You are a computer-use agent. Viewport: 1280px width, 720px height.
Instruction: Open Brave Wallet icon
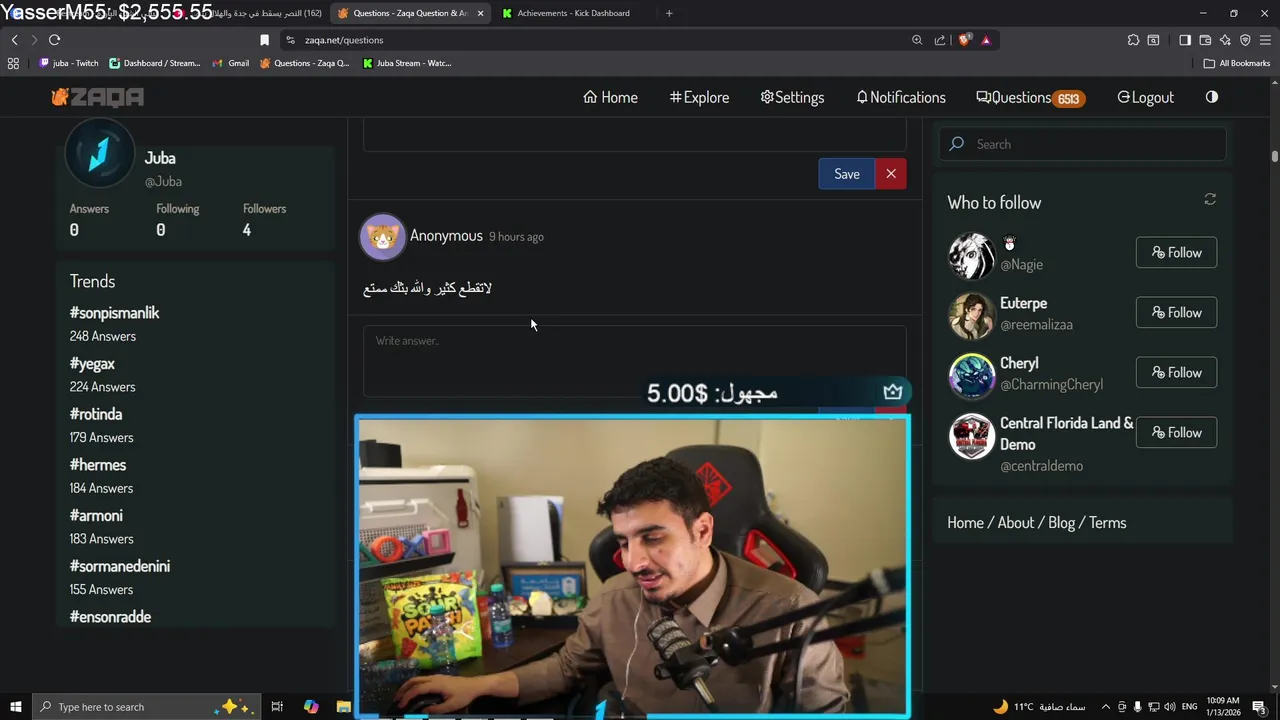pyautogui.click(x=1205, y=40)
